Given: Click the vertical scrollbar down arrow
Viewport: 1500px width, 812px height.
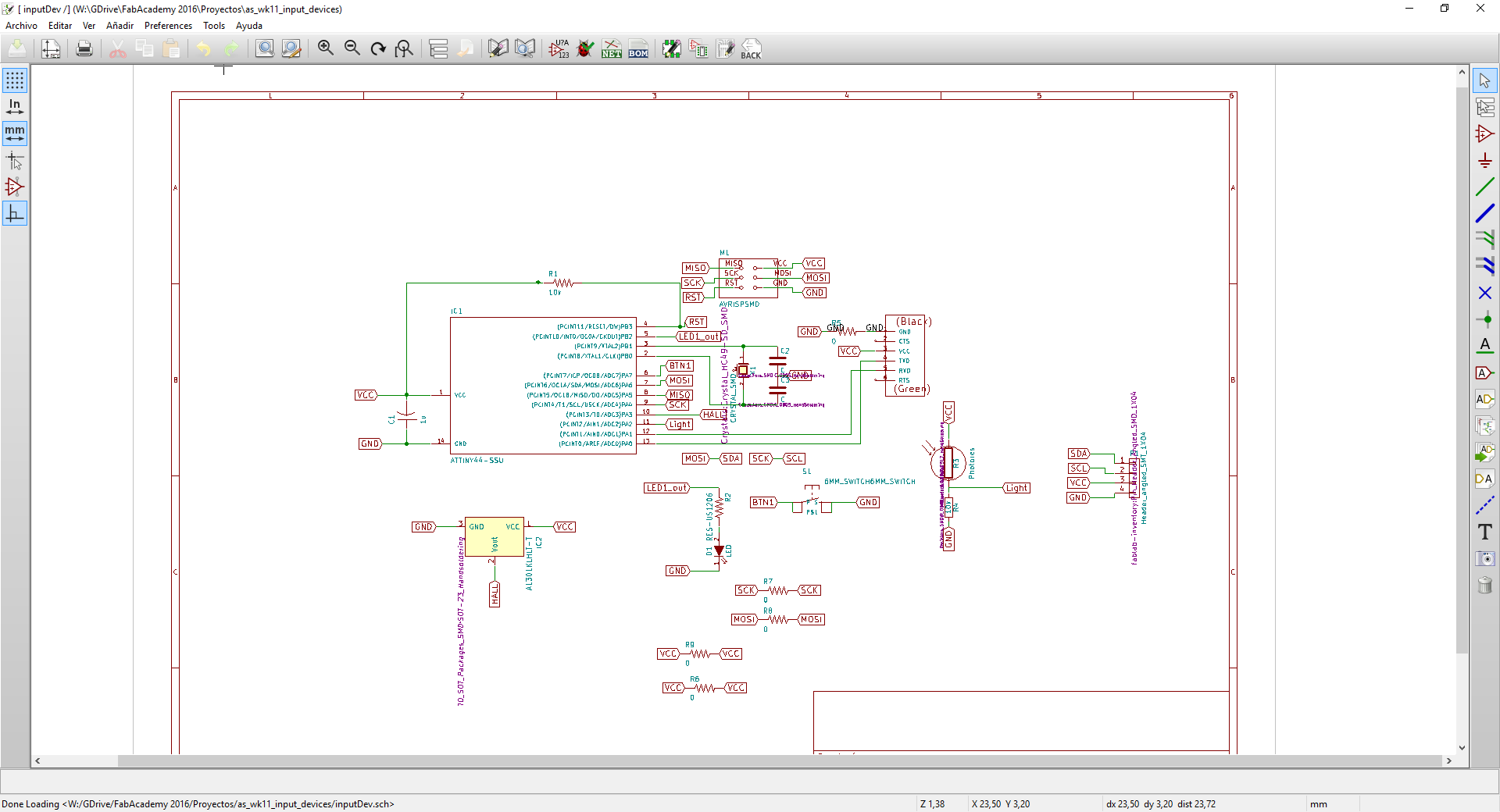Looking at the screenshot, I should [1462, 748].
